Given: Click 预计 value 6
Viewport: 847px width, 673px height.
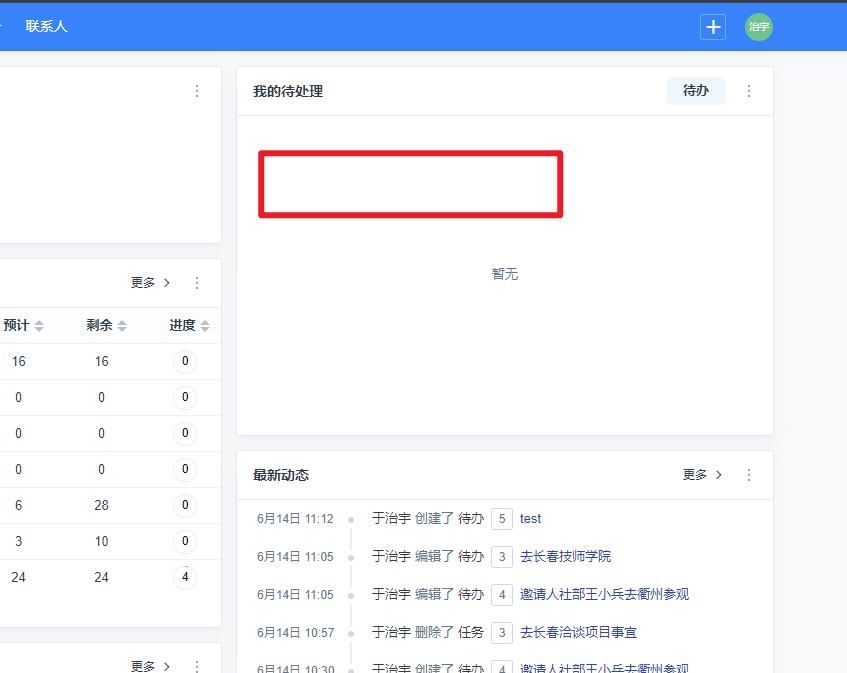Looking at the screenshot, I should pyautogui.click(x=18, y=505).
